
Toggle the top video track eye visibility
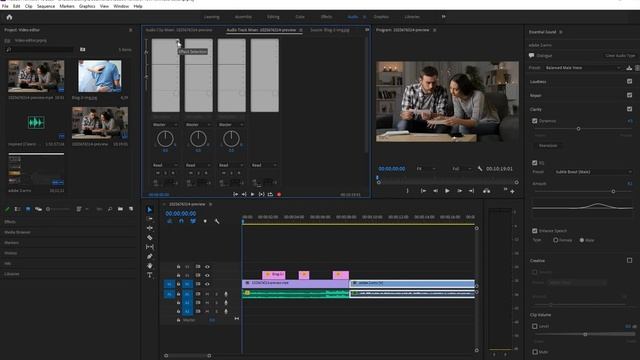(x=207, y=267)
